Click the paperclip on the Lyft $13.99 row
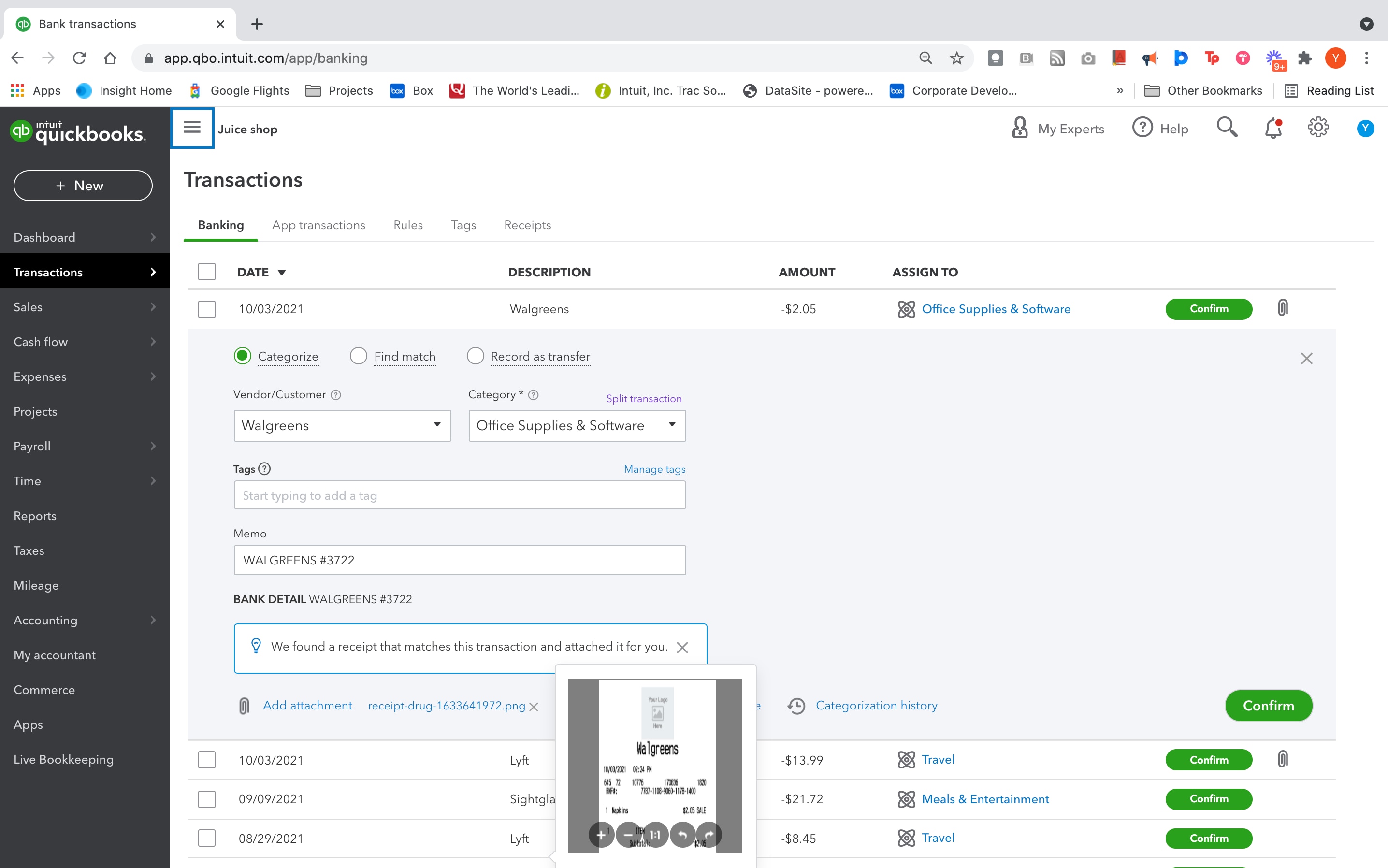 tap(1283, 760)
